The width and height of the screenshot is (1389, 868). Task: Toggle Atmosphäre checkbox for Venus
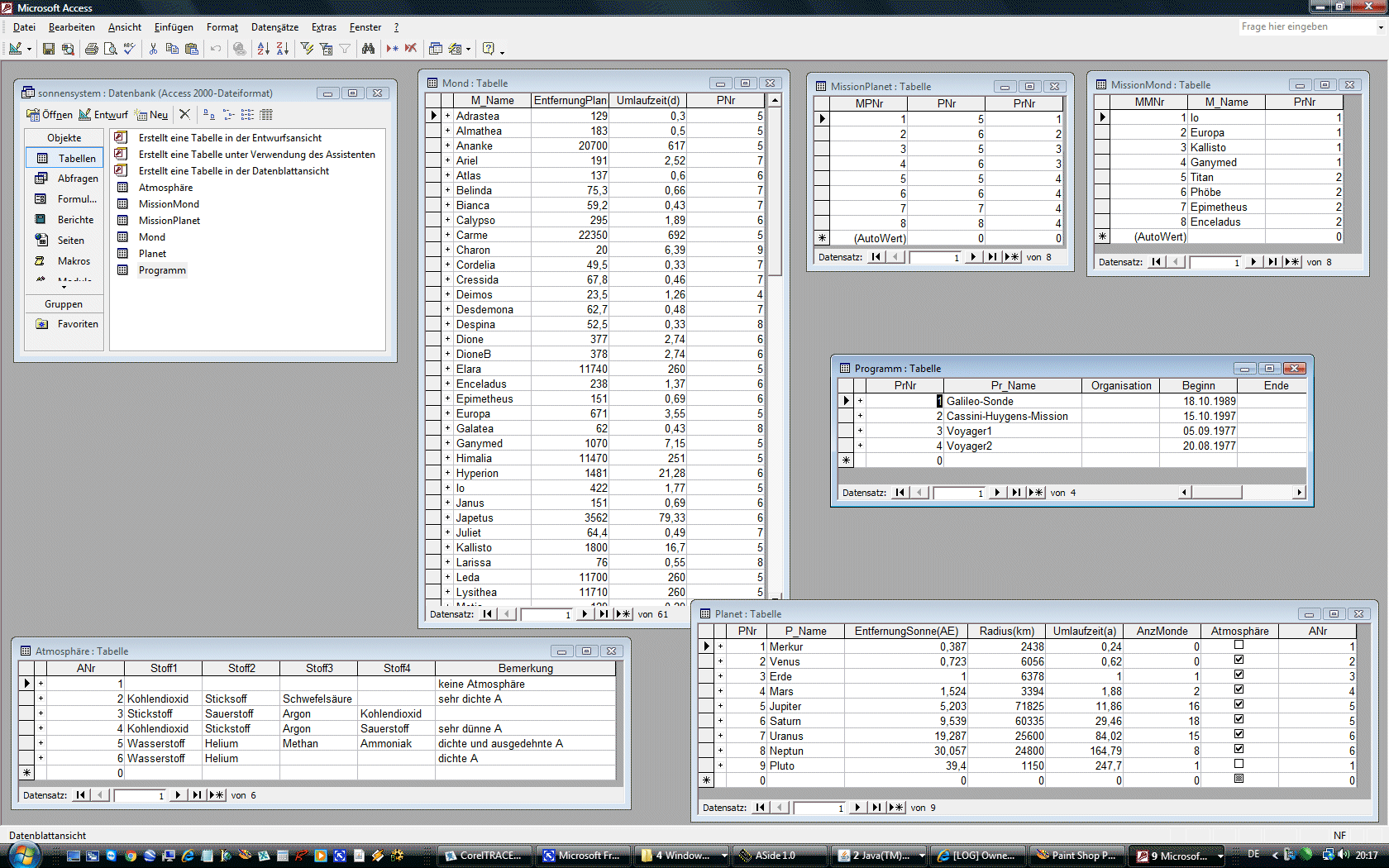pyautogui.click(x=1239, y=660)
